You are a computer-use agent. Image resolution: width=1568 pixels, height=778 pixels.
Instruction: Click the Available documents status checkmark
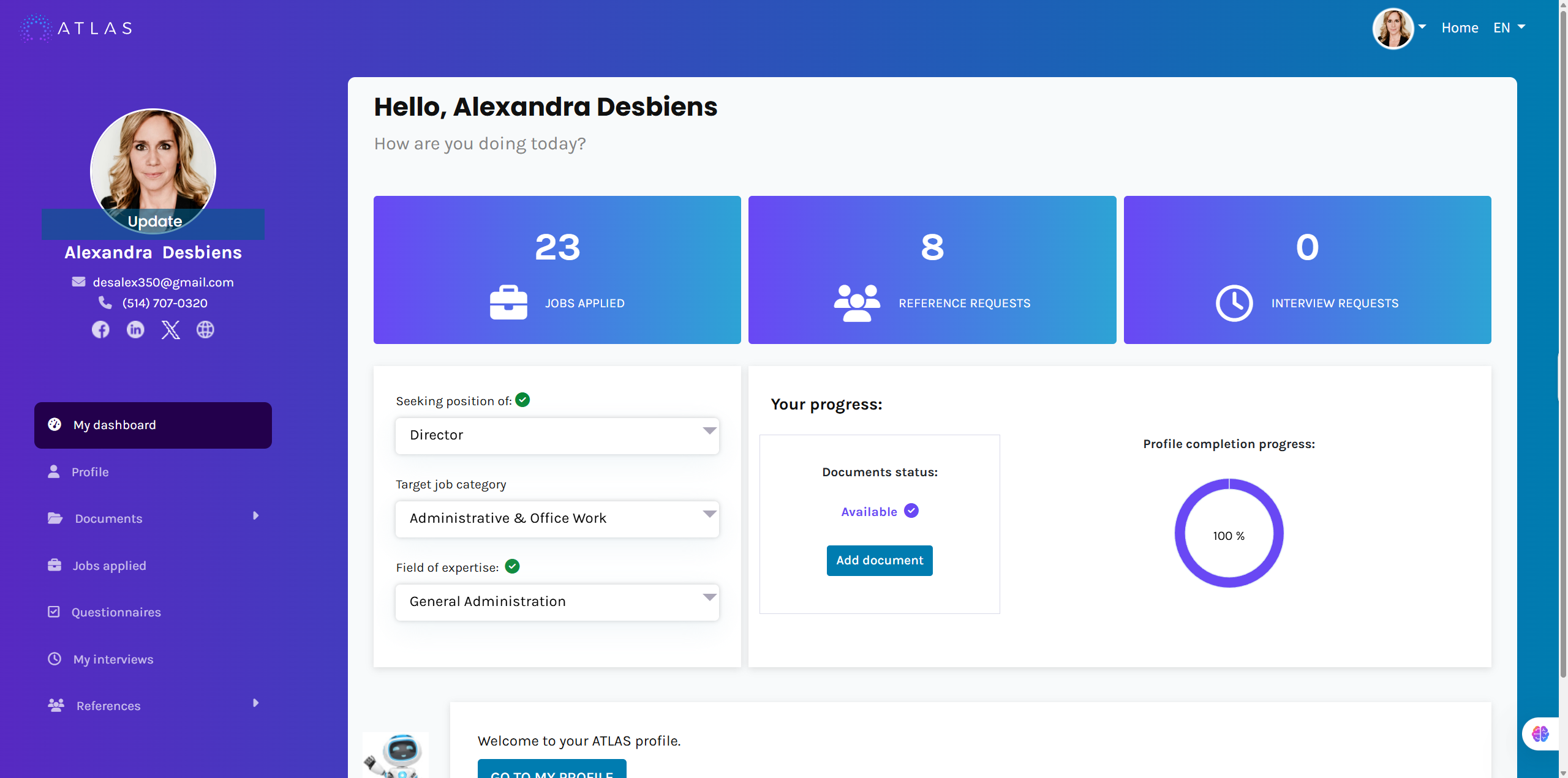[x=911, y=511]
